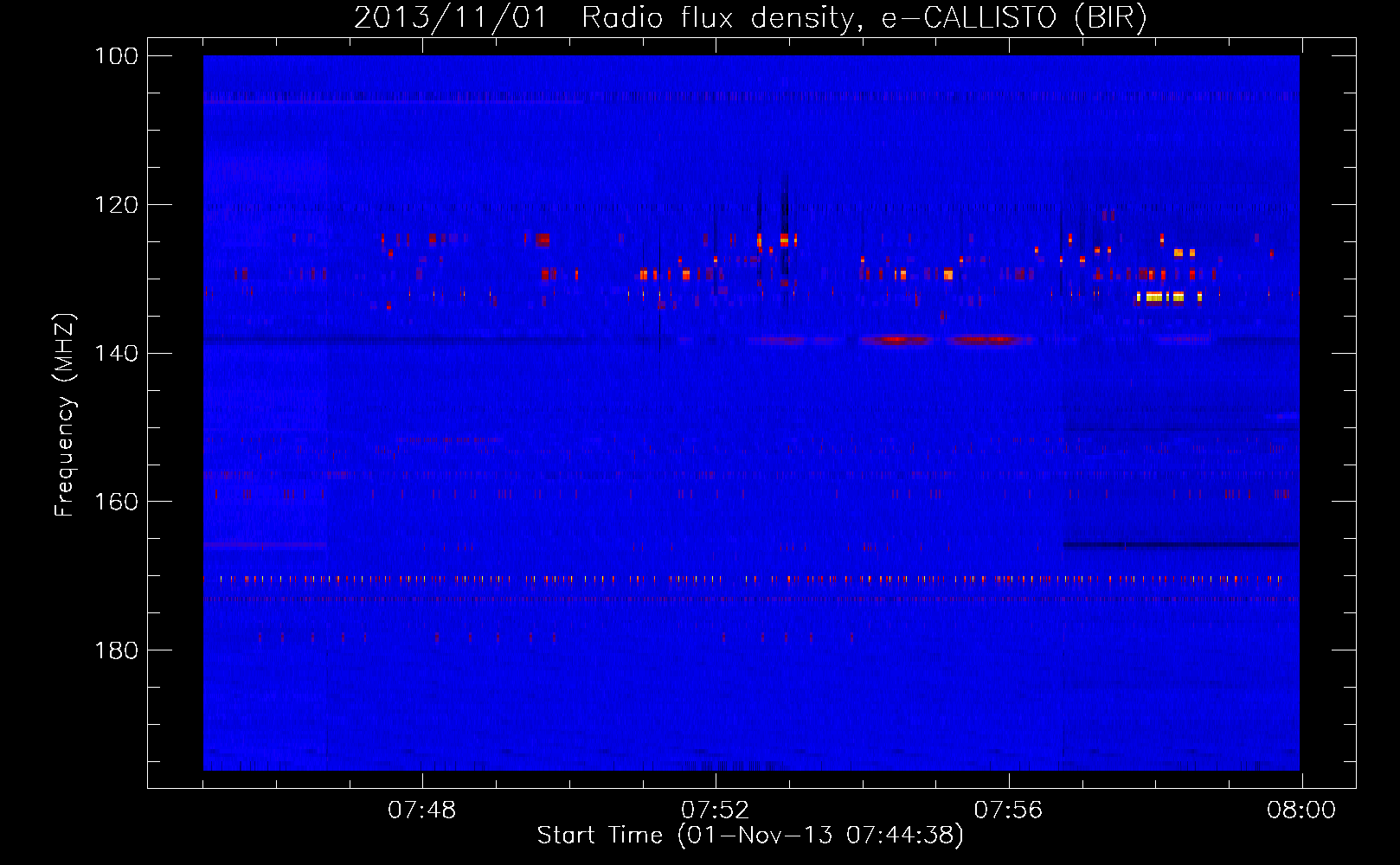Image resolution: width=1400 pixels, height=865 pixels.
Task: Click the "Start Time (01-Nov-13 07:44:38)" axis label
Action: [750, 836]
